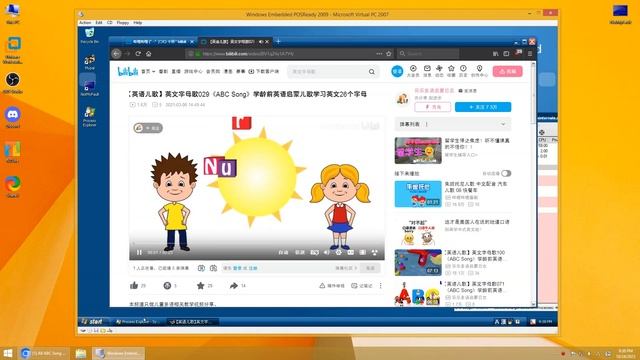Click the uploader avatar
The width and height of the screenshot is (640, 360).
click(402, 98)
